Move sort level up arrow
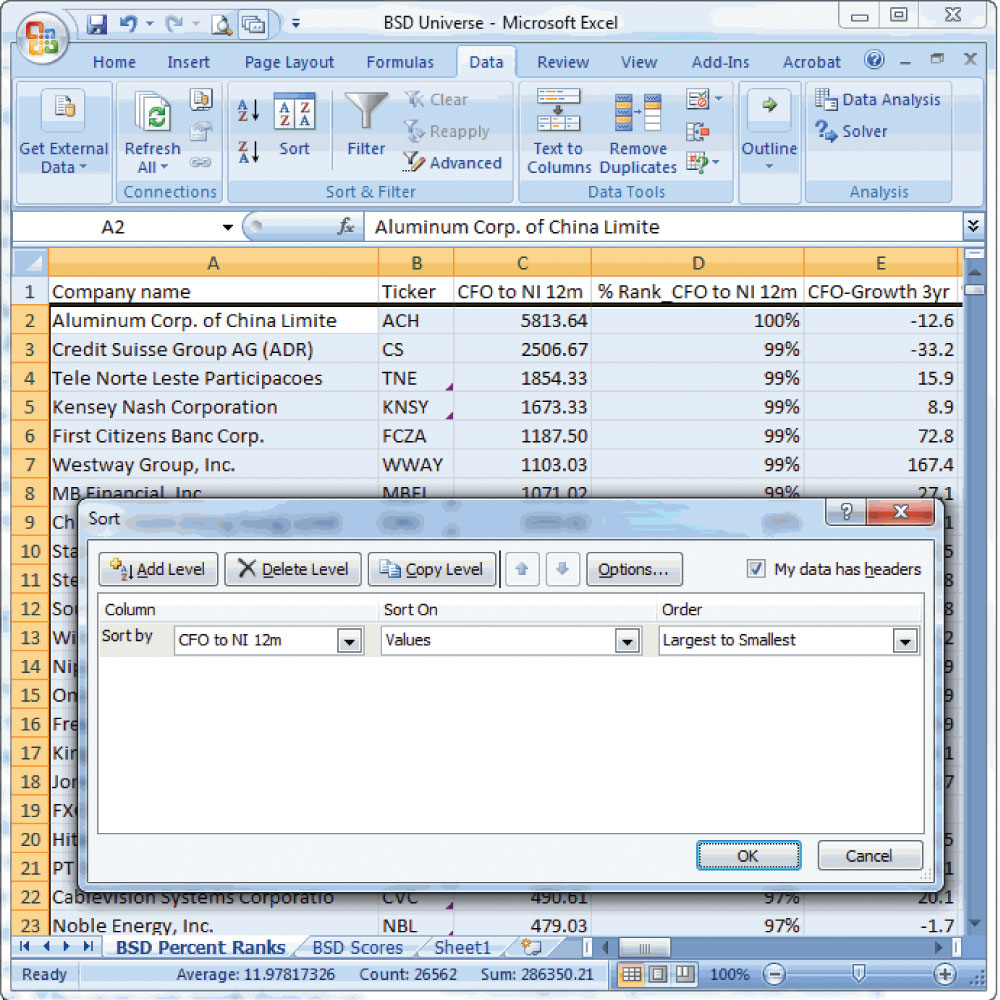 522,569
